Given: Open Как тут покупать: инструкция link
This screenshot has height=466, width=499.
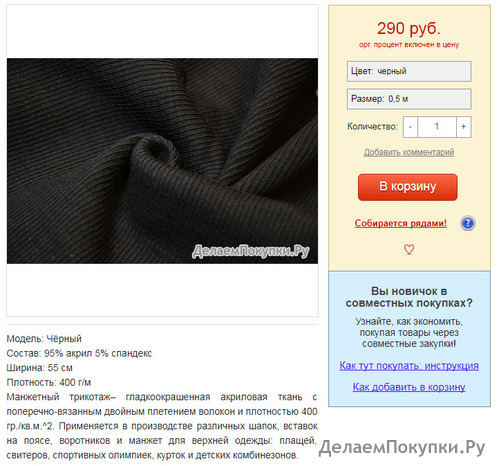Looking at the screenshot, I should (x=409, y=366).
